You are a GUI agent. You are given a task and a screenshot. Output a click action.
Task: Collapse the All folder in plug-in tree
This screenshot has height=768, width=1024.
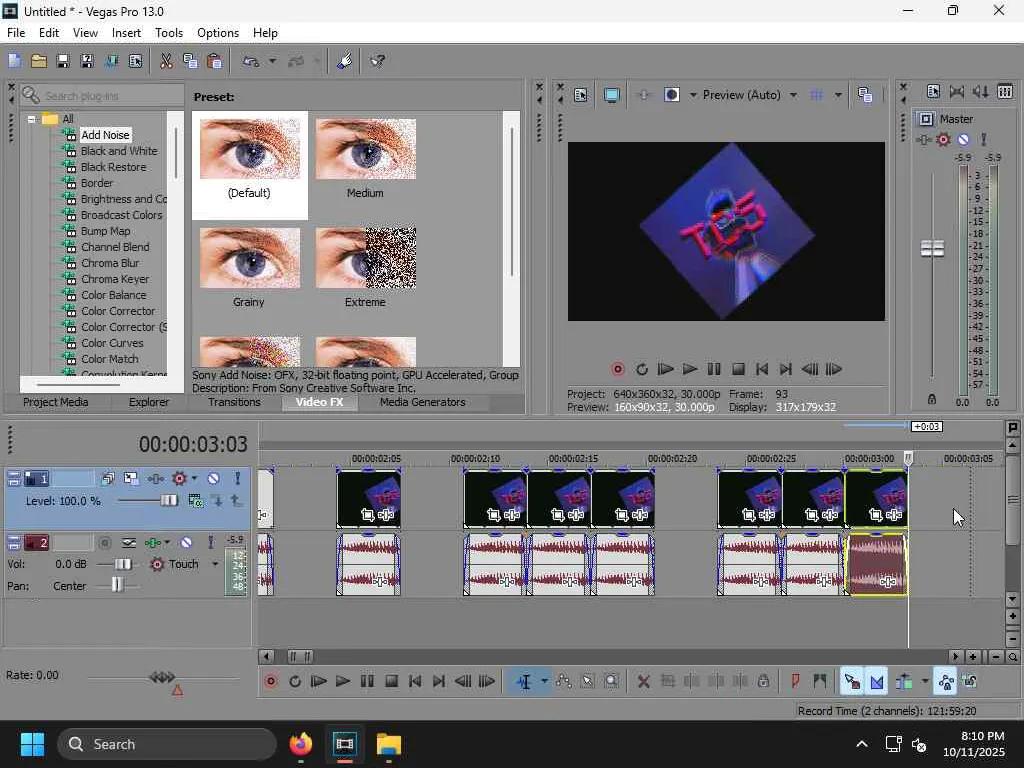click(x=31, y=120)
